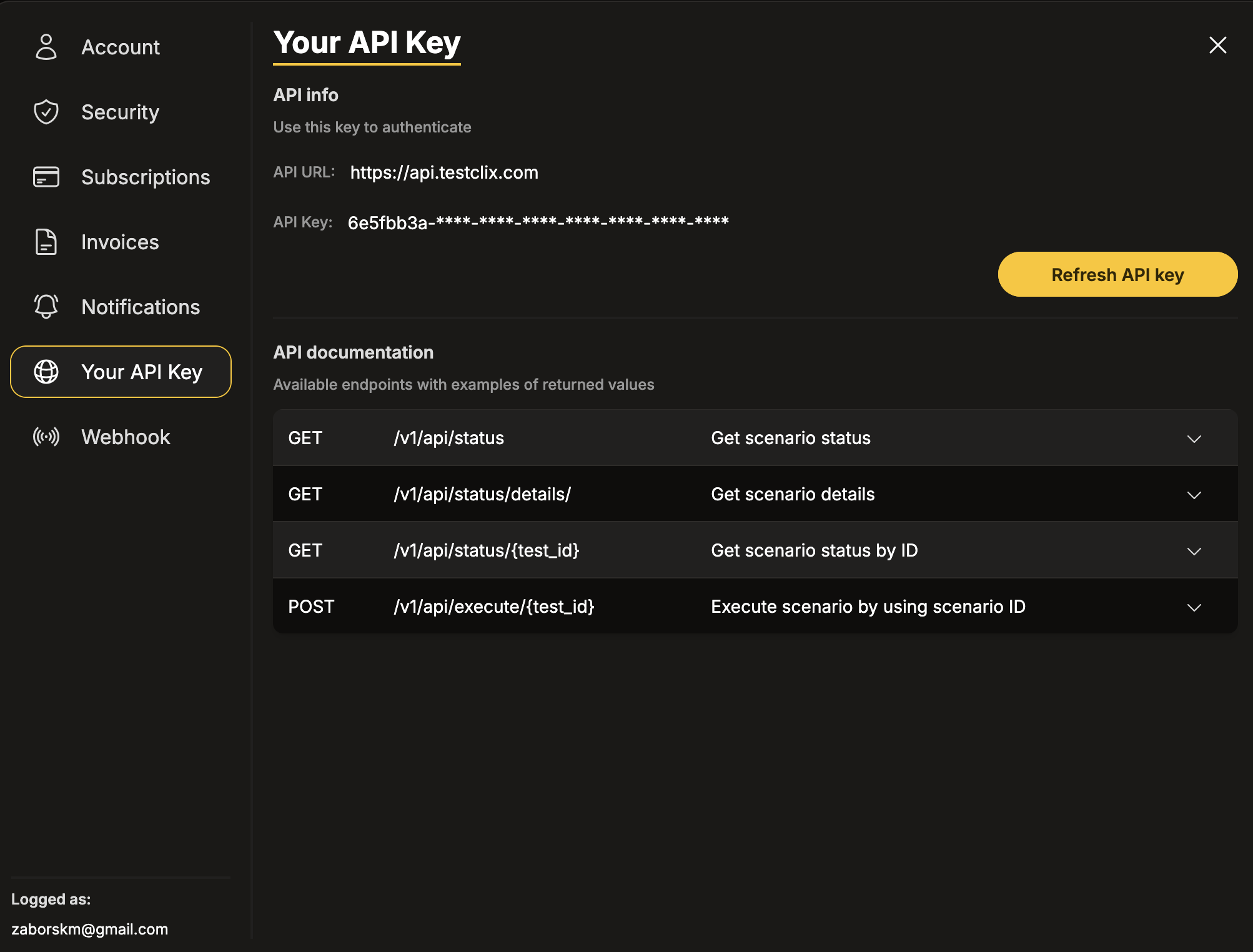Click the 'Logged as:' label

tap(51, 899)
